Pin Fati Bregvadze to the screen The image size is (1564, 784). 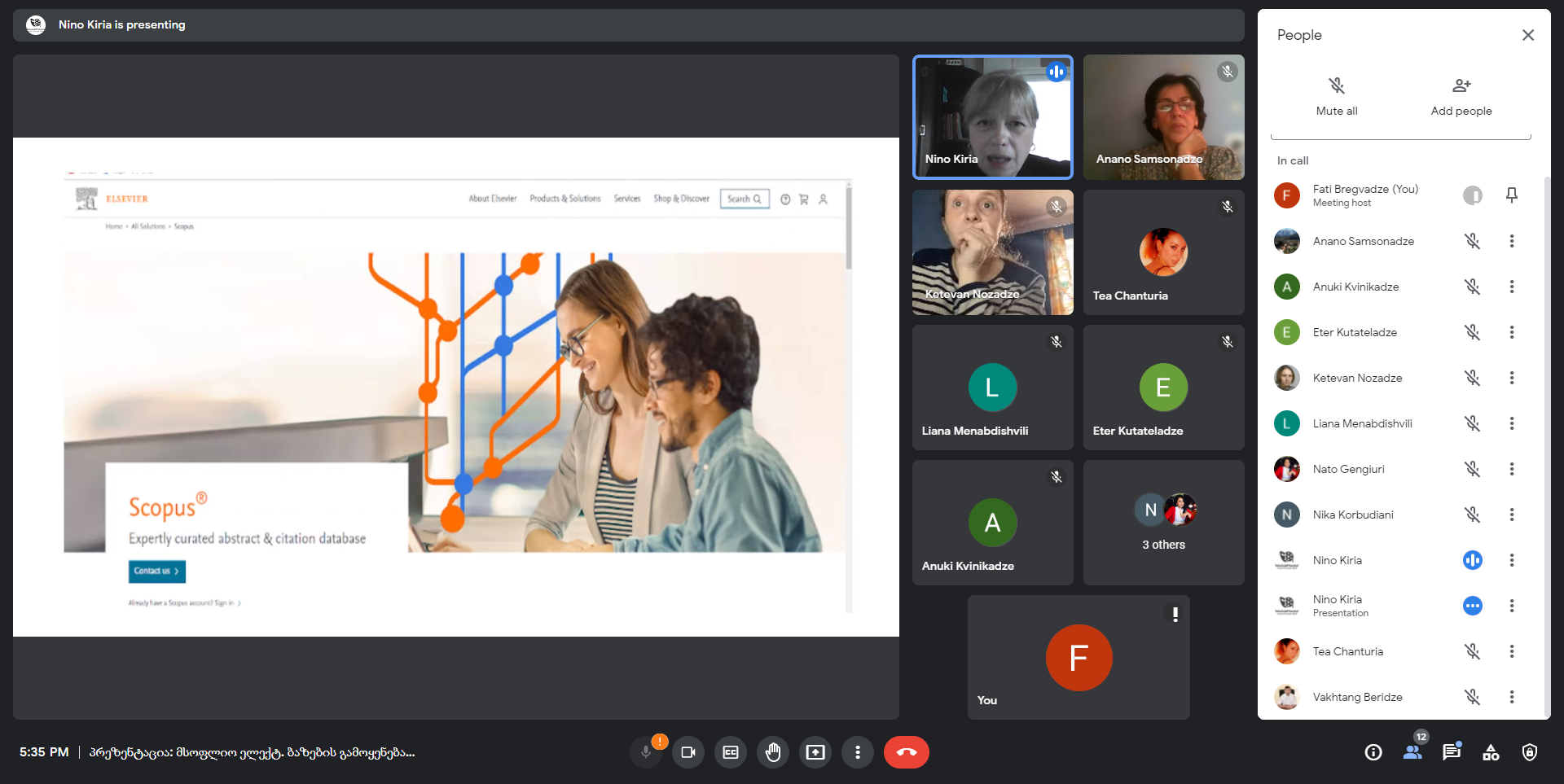1512,195
